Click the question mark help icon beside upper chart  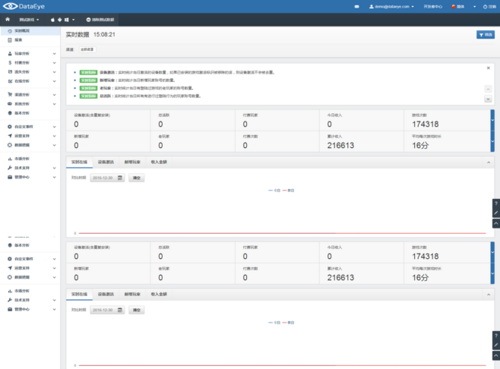coord(496,203)
